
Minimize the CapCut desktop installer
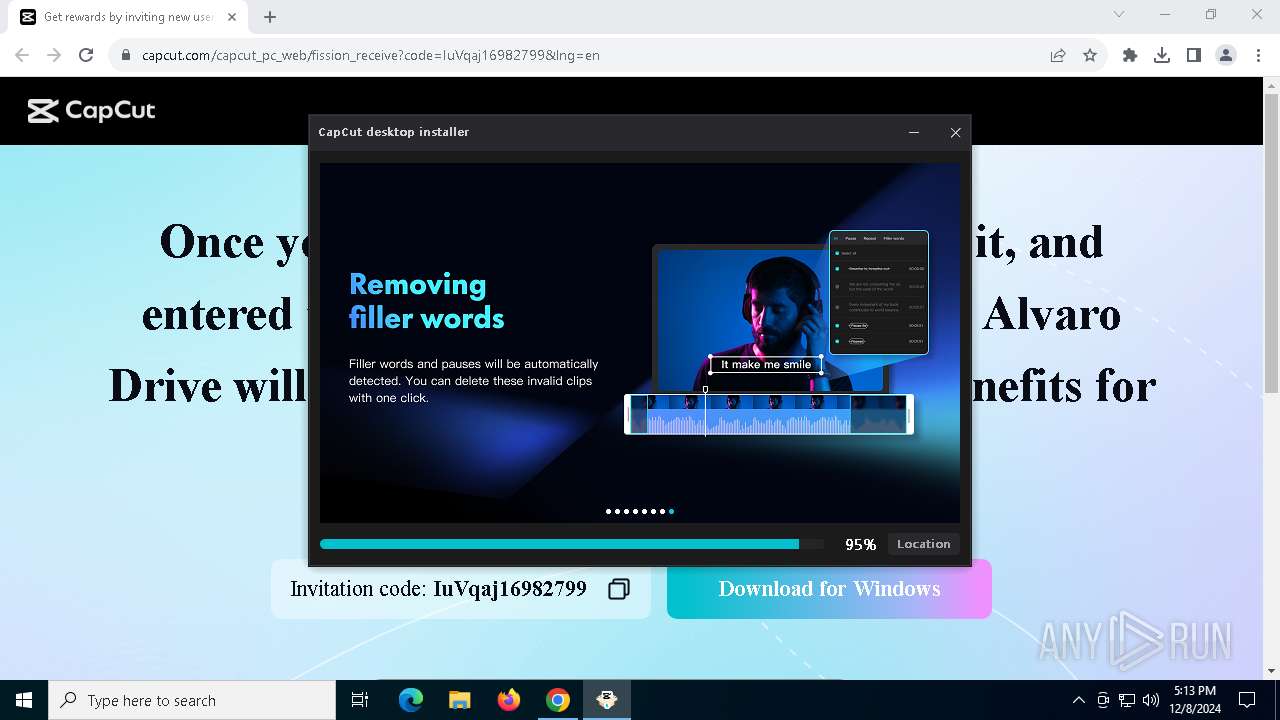click(x=914, y=132)
